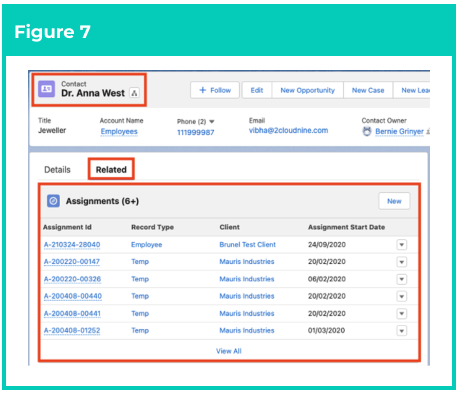This screenshot has height=394, width=458.
Task: Click the date 24/09/2020
Action: click(327, 245)
